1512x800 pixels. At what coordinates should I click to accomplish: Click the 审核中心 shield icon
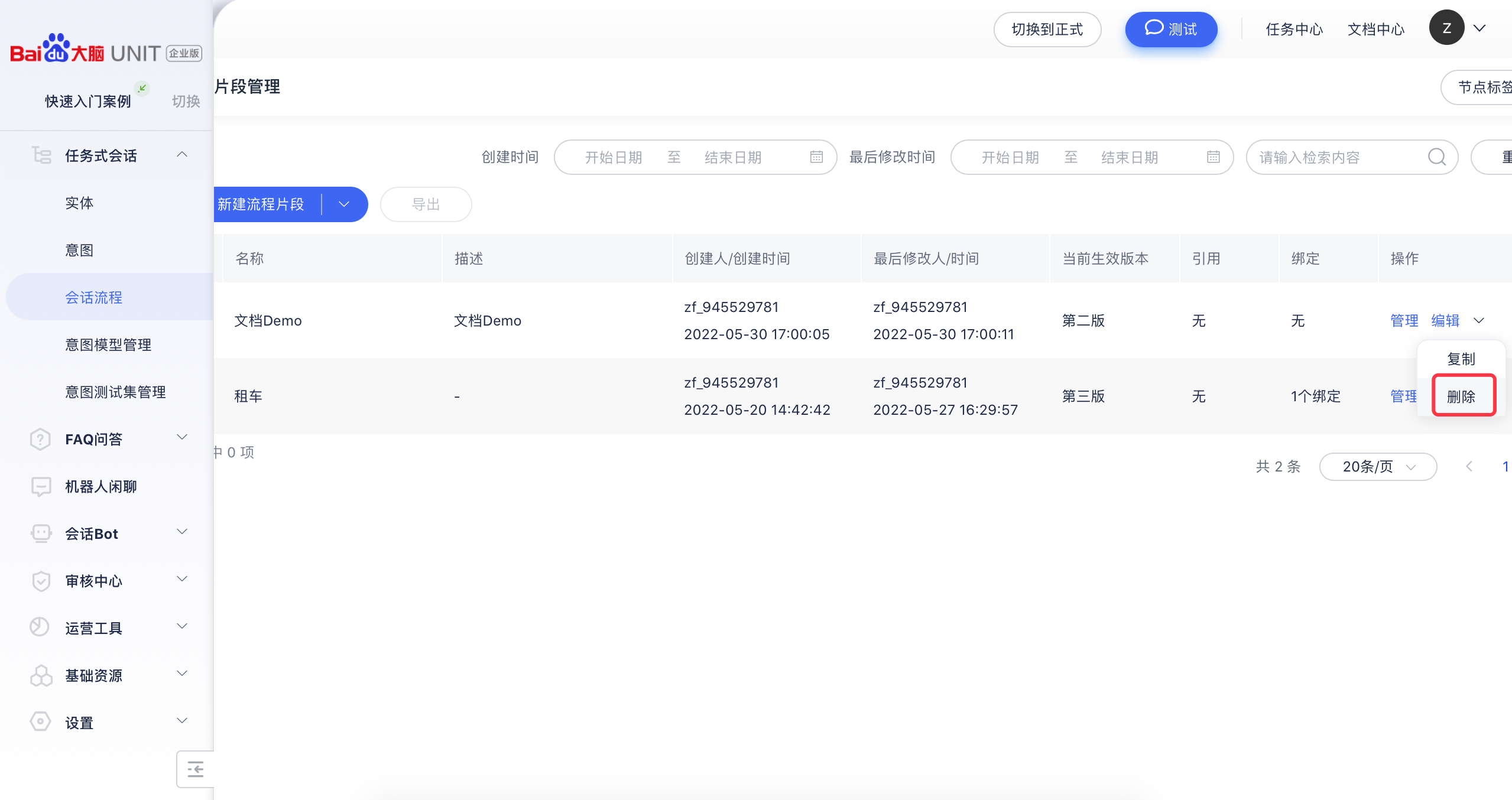40,581
